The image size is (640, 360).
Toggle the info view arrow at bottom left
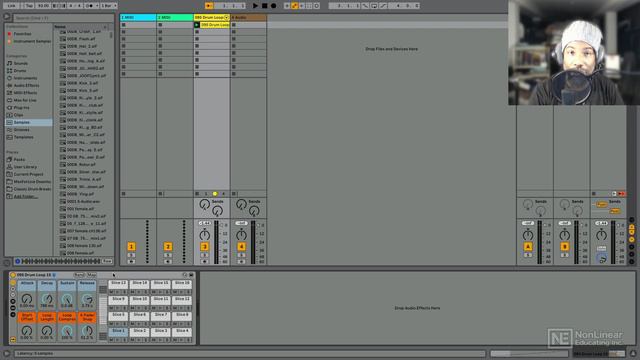7,354
